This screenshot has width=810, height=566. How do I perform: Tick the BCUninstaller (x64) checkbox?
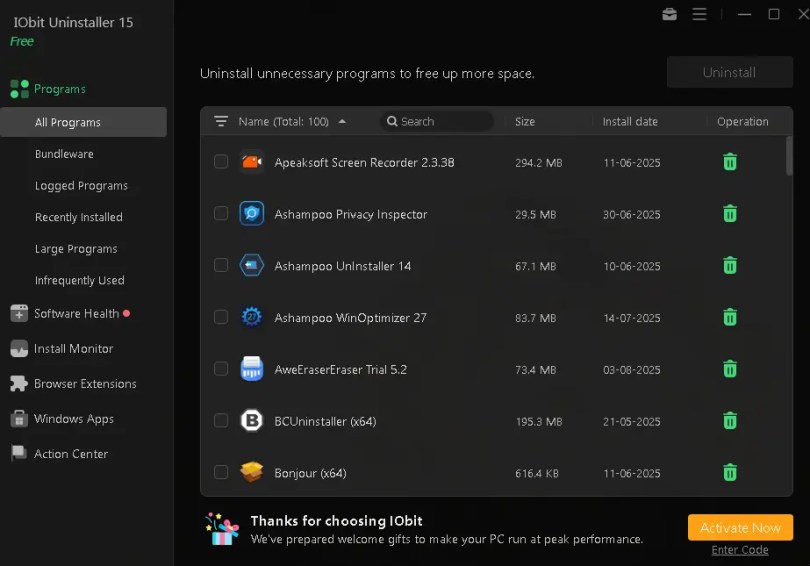pyautogui.click(x=221, y=420)
